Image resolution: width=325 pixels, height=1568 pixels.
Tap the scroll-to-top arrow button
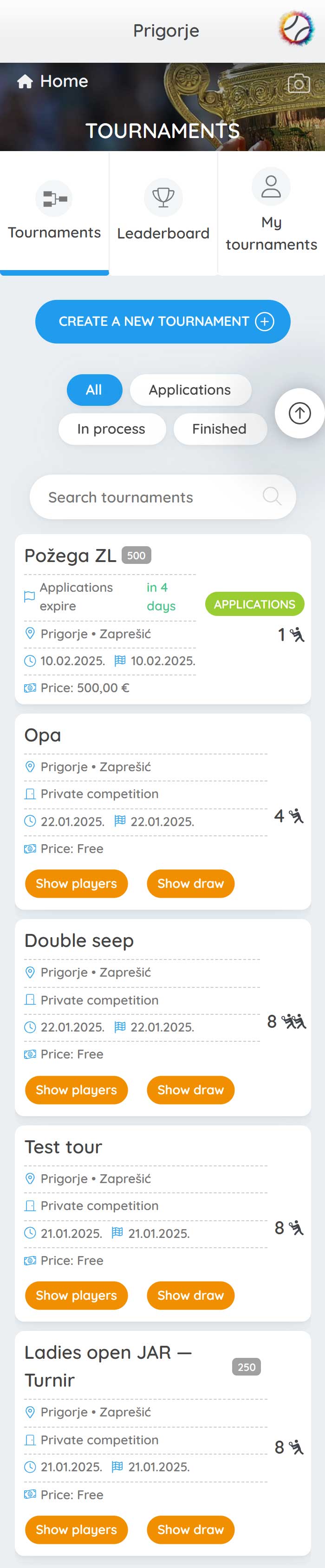click(299, 413)
